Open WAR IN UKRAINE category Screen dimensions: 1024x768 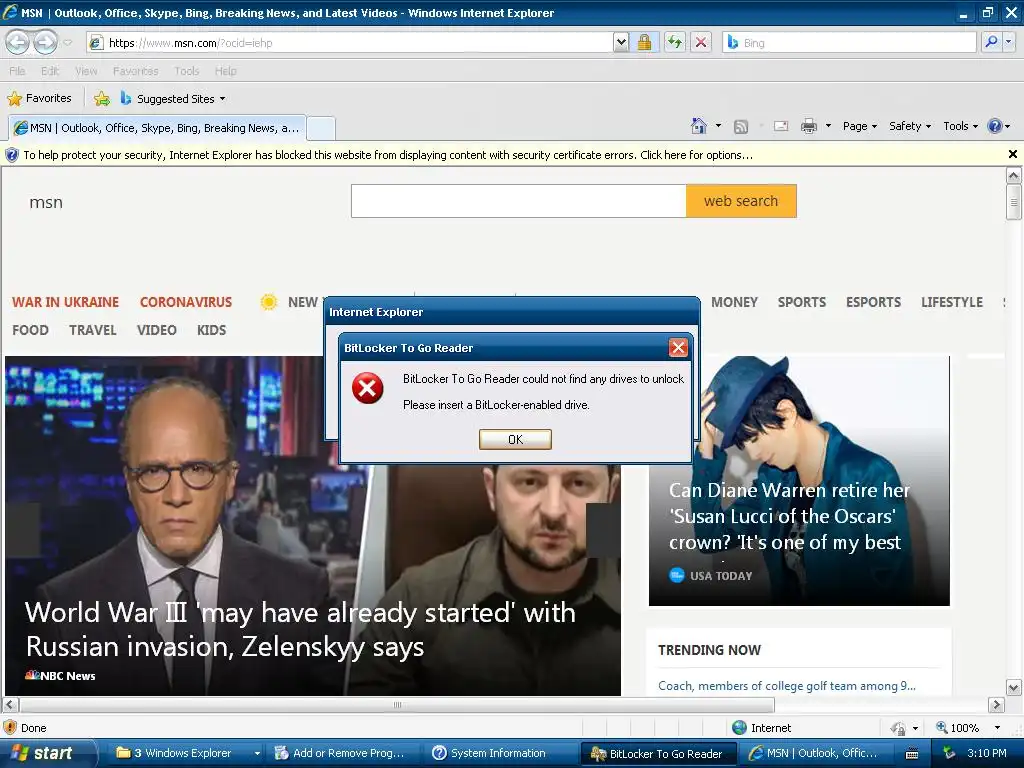click(x=65, y=302)
